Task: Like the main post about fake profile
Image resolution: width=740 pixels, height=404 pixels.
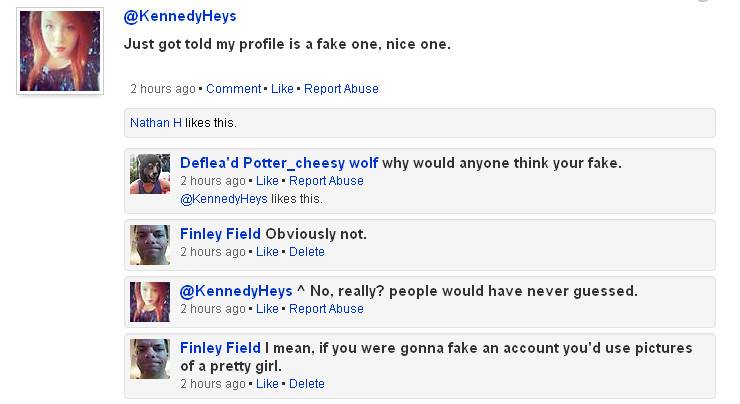Action: [x=282, y=89]
